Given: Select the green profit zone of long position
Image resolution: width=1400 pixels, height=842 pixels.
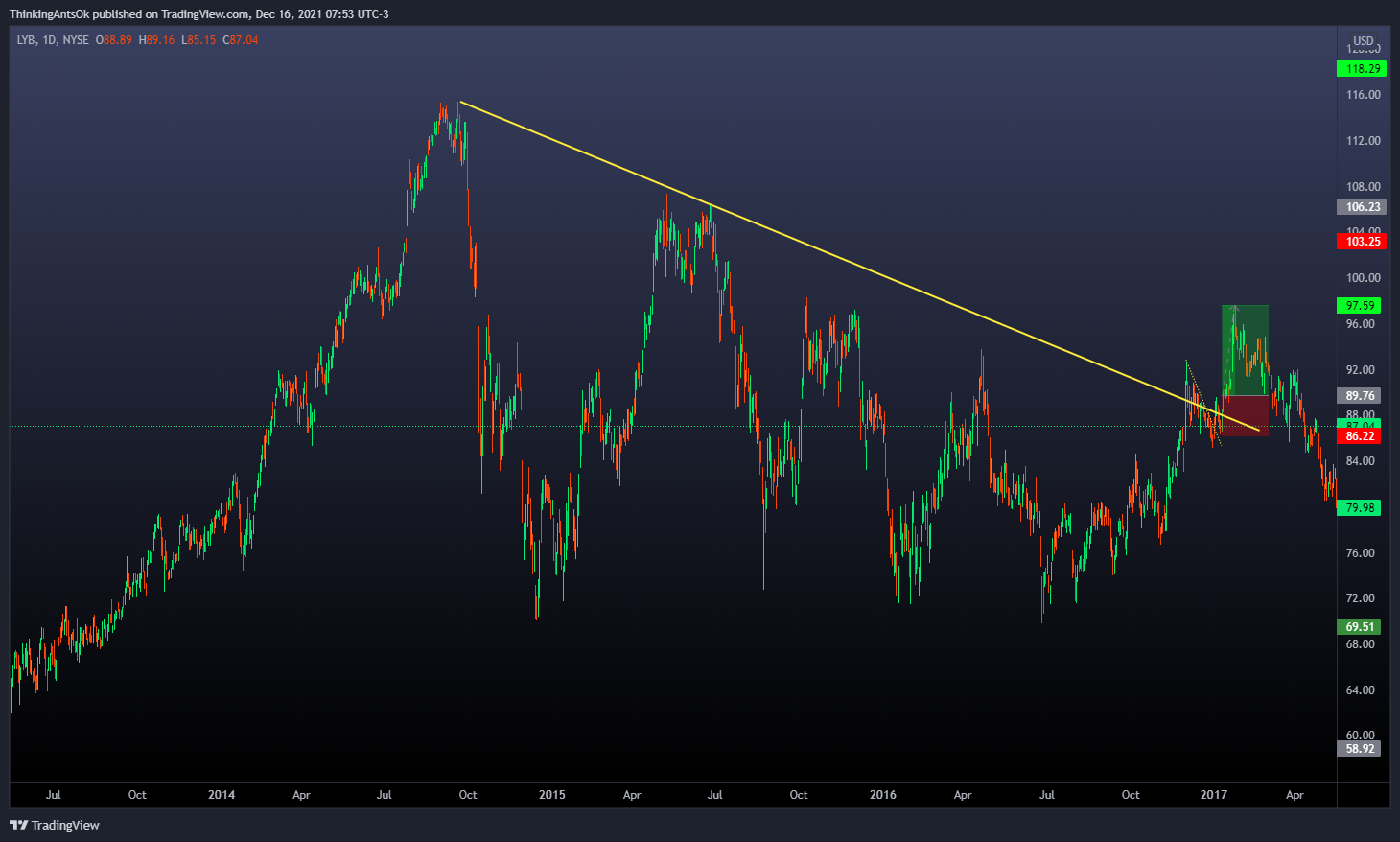Looking at the screenshot, I should pyautogui.click(x=1245, y=350).
